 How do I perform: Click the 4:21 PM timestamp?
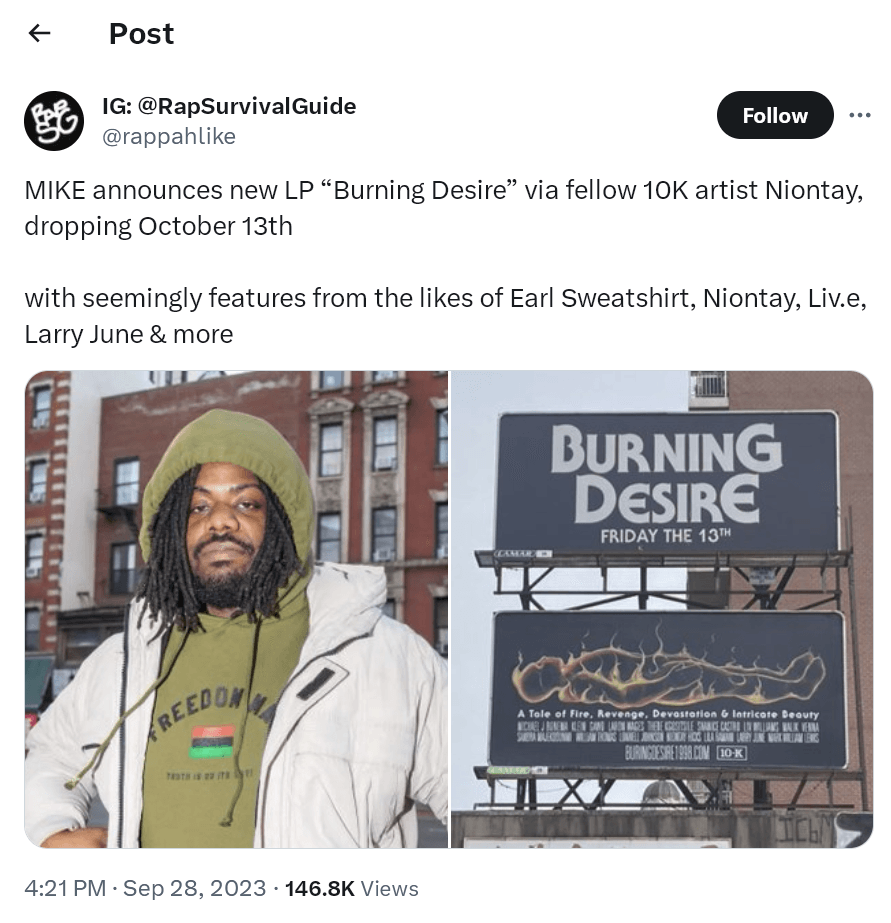pyautogui.click(x=65, y=888)
